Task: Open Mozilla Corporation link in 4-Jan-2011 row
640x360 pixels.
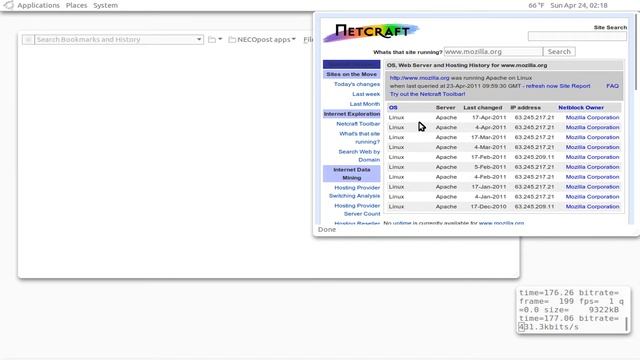Action: [x=592, y=197]
